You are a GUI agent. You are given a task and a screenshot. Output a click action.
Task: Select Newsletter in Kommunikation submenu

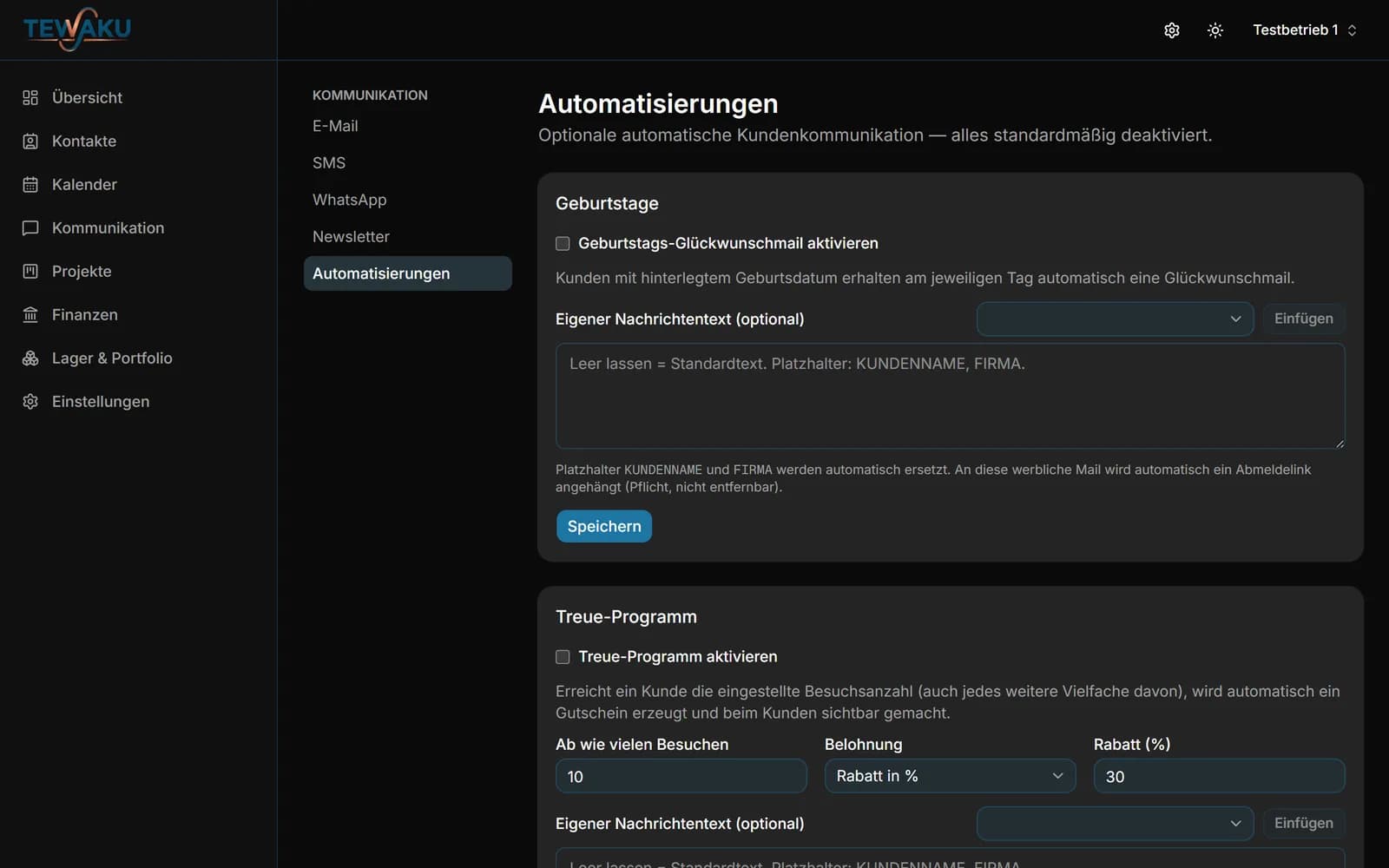click(x=408, y=237)
